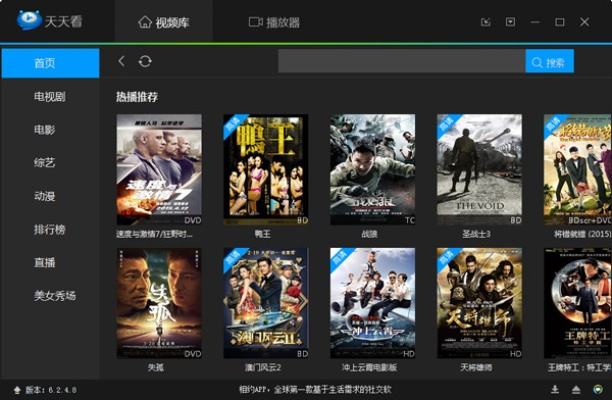
Task: Click the 冲上云霄电影版 title text
Action: pyautogui.click(x=369, y=368)
